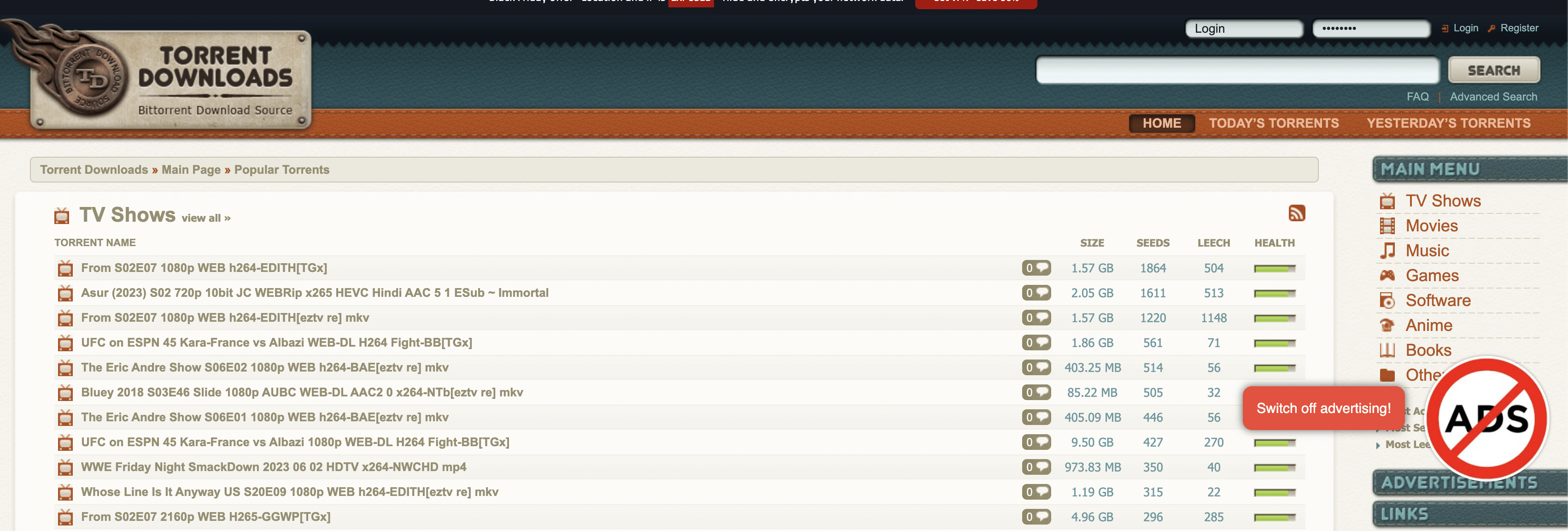Click Music note icon in Main Menu
1568x531 pixels.
[x=1387, y=251]
